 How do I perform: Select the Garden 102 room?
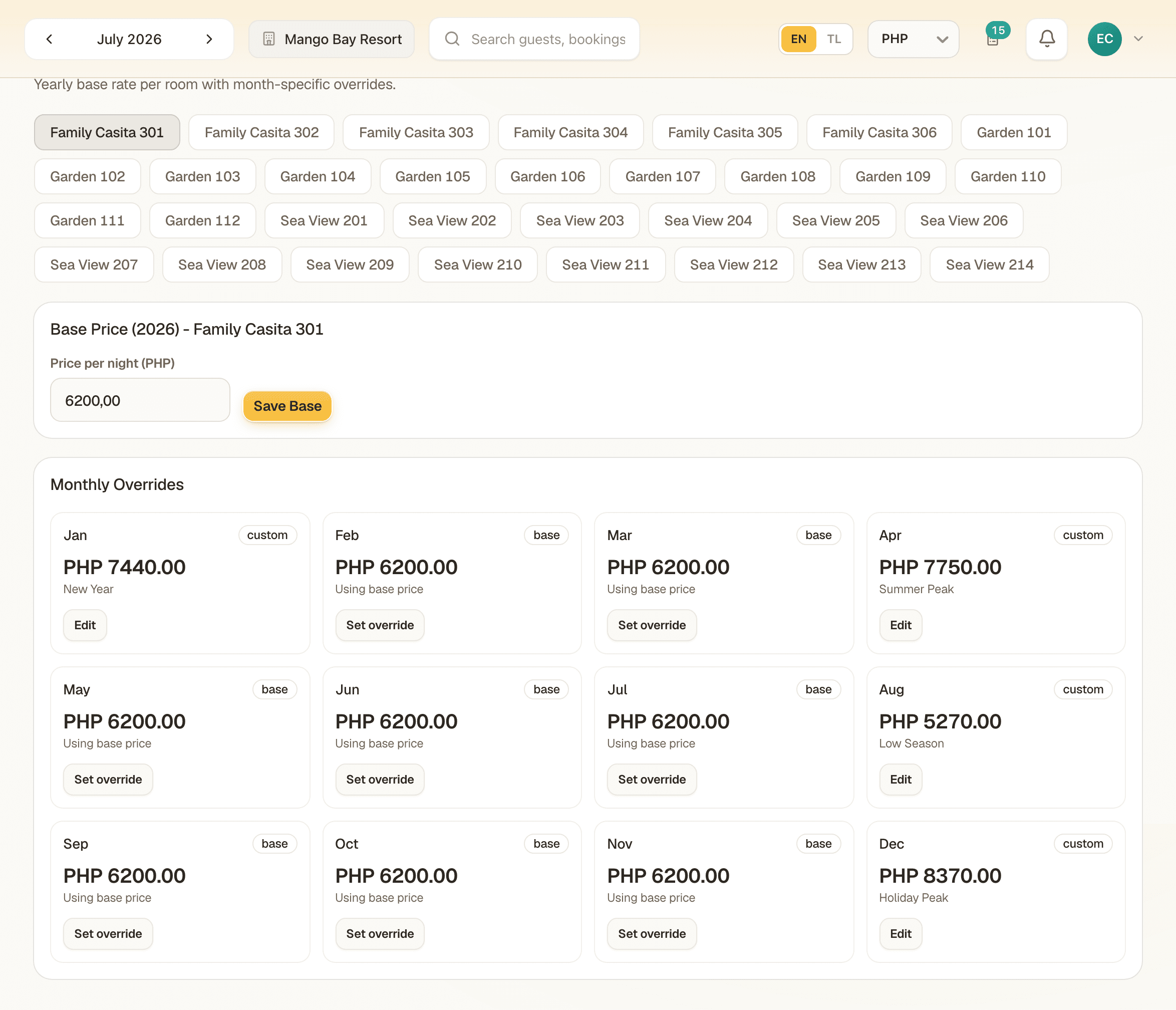tap(88, 176)
